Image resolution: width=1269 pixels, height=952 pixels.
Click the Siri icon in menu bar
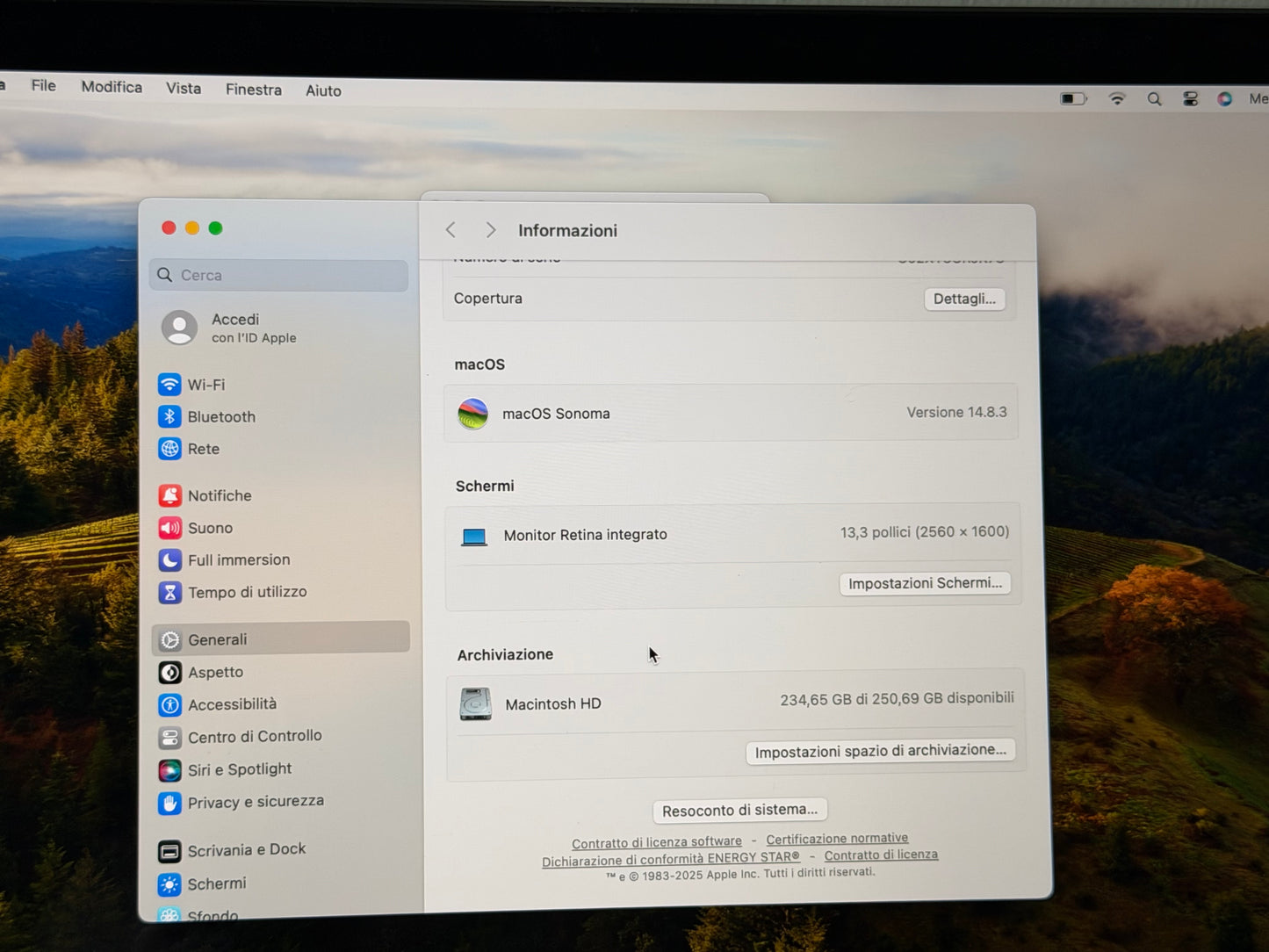pos(1224,99)
